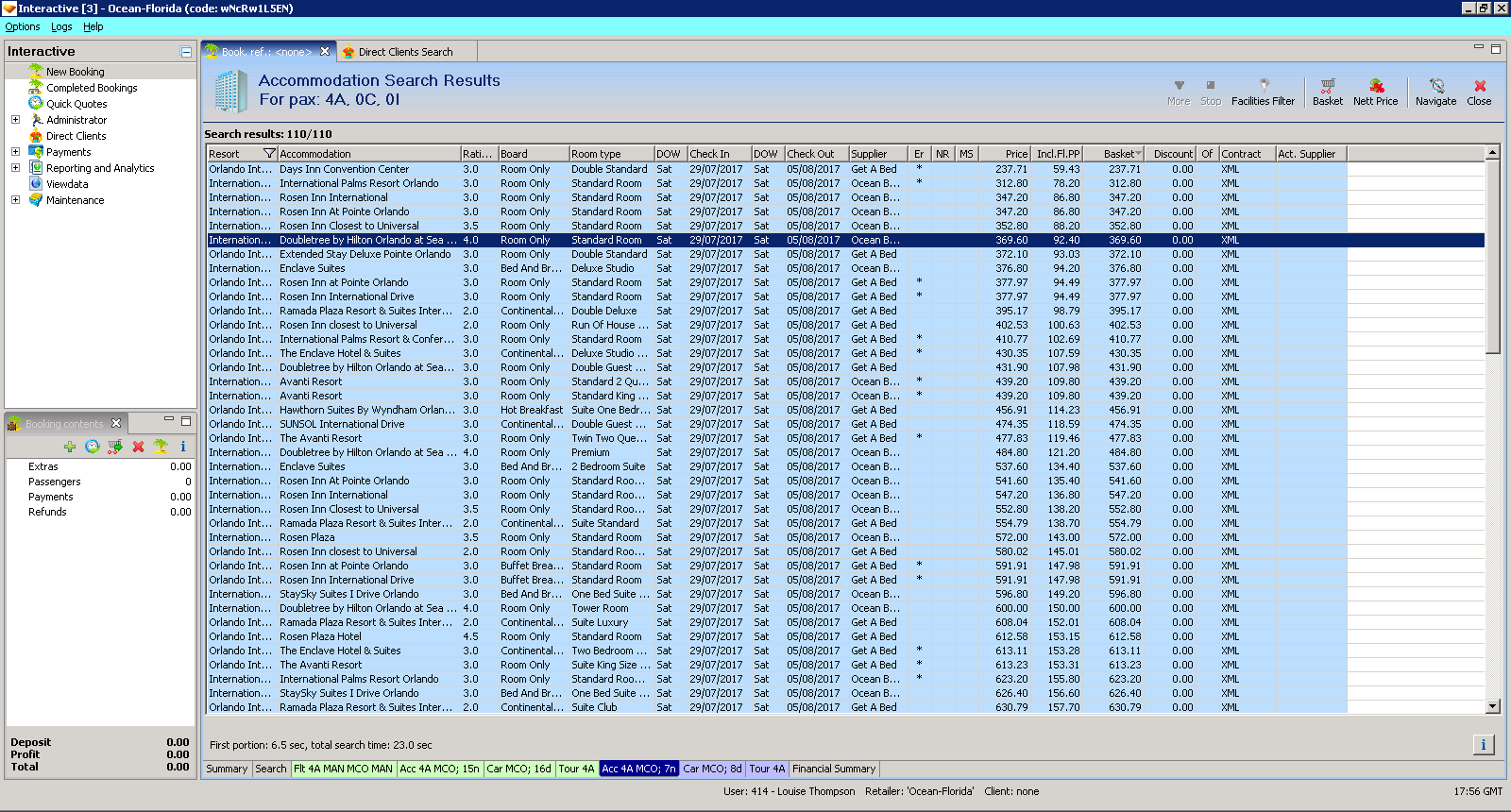Click the green plus icon in Booking contents
Viewport: 1511px width, 812px height.
[x=70, y=447]
